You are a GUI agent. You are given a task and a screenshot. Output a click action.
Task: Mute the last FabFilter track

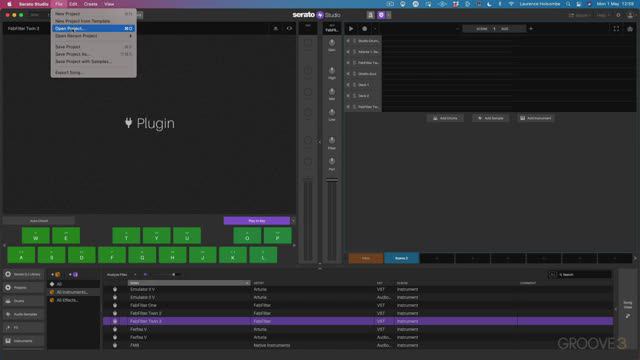tap(348, 107)
